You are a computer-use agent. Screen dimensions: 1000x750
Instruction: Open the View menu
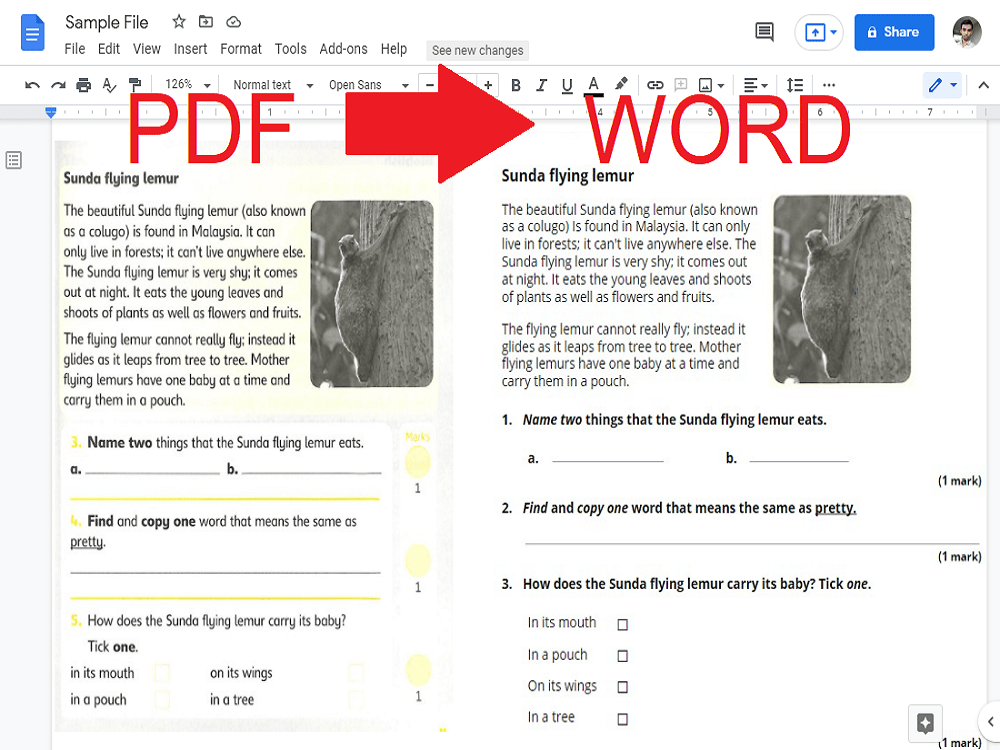[147, 49]
